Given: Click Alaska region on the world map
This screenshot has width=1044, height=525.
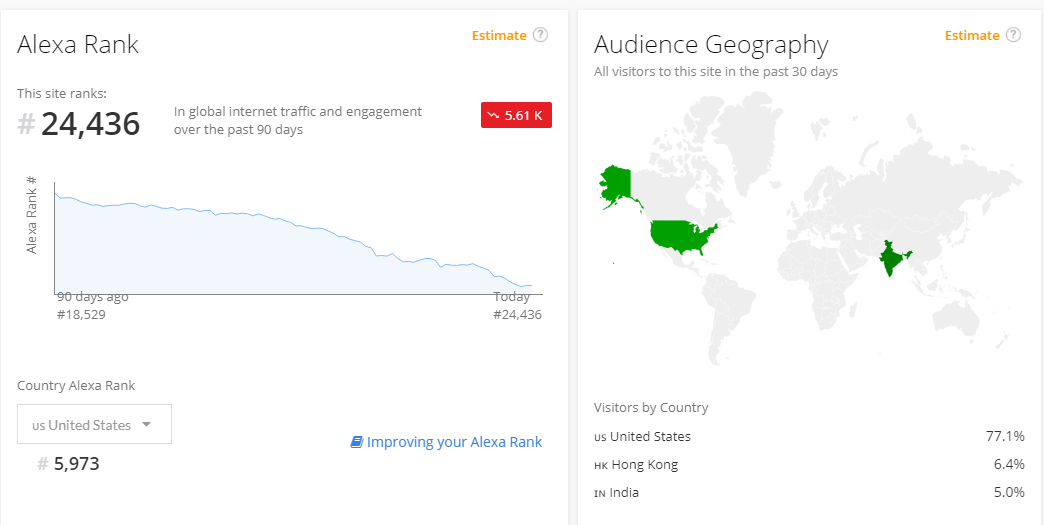Looking at the screenshot, I should click(616, 184).
